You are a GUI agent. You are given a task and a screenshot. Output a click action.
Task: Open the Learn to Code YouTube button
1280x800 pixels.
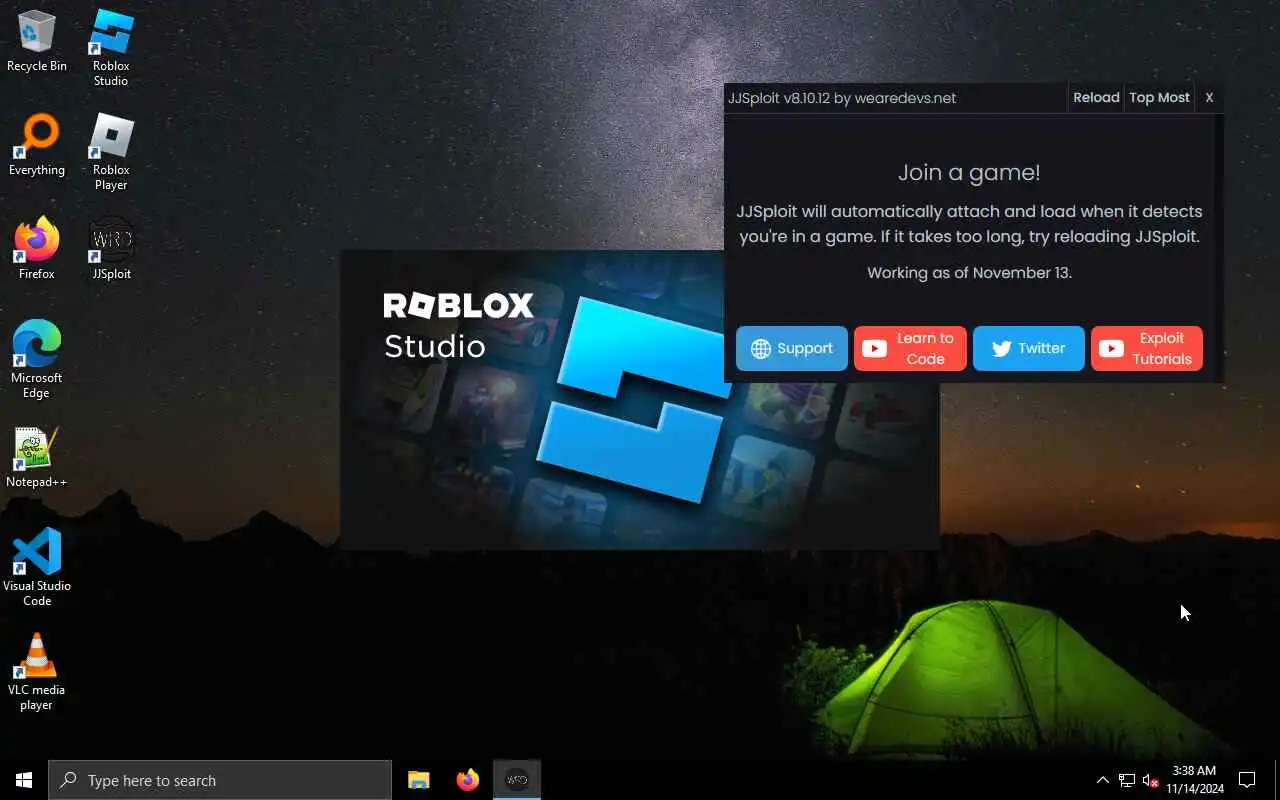pos(910,348)
